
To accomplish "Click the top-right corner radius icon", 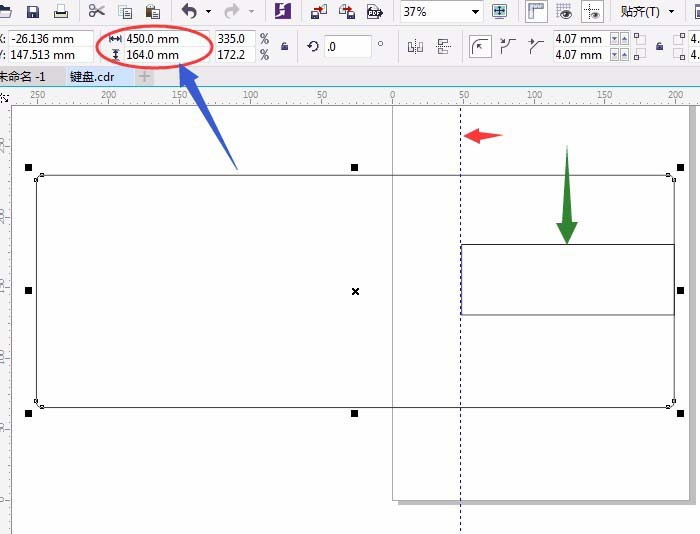I will tap(679, 38).
